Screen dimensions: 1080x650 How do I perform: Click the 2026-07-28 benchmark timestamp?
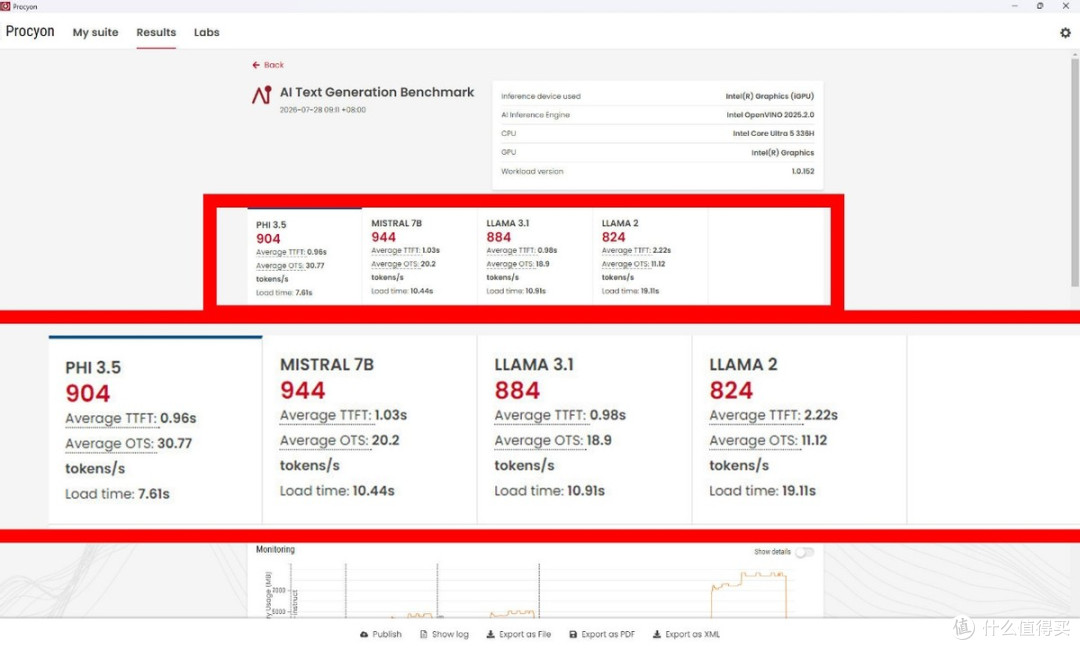(322, 110)
